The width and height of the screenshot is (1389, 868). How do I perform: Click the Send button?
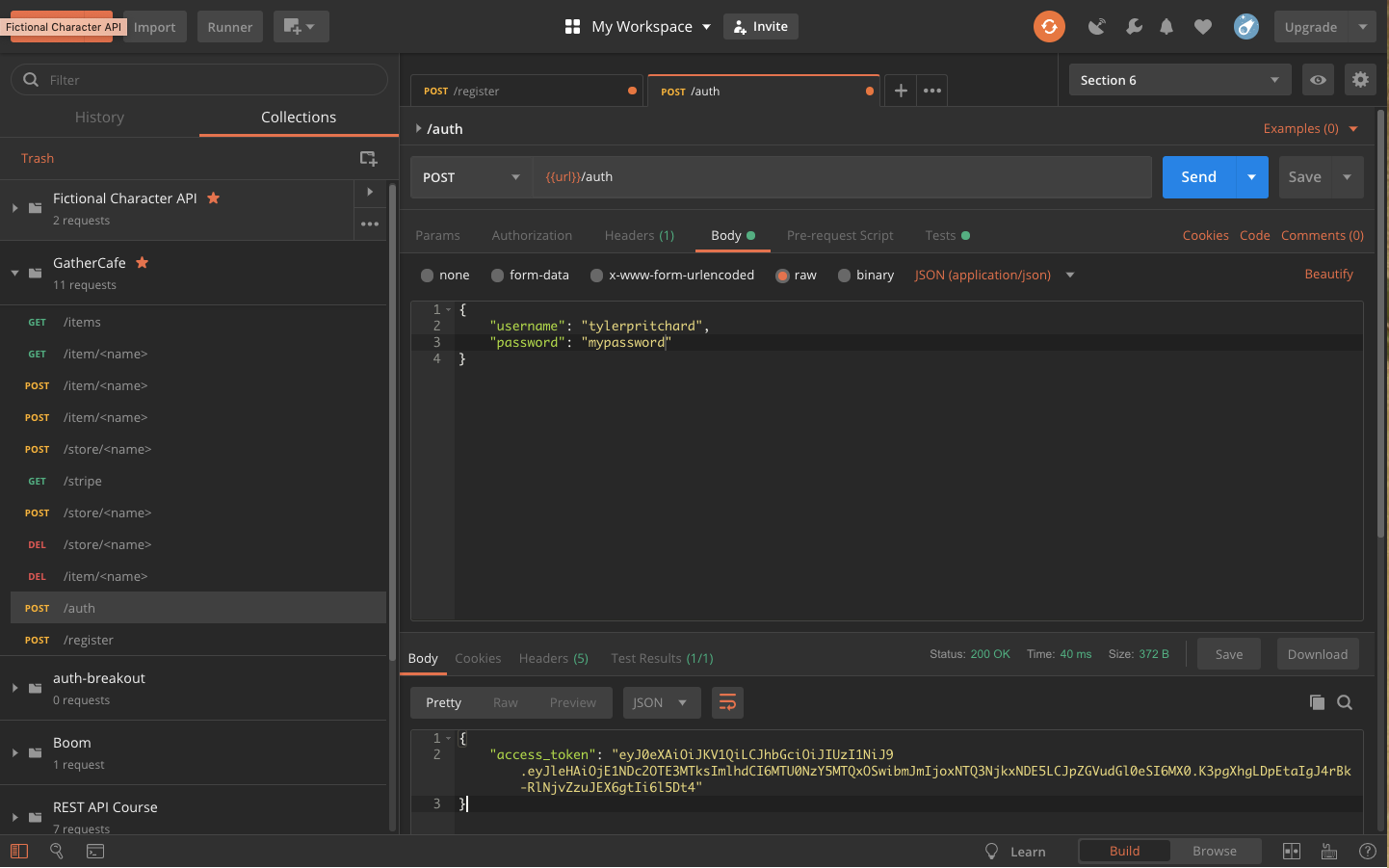click(x=1197, y=177)
